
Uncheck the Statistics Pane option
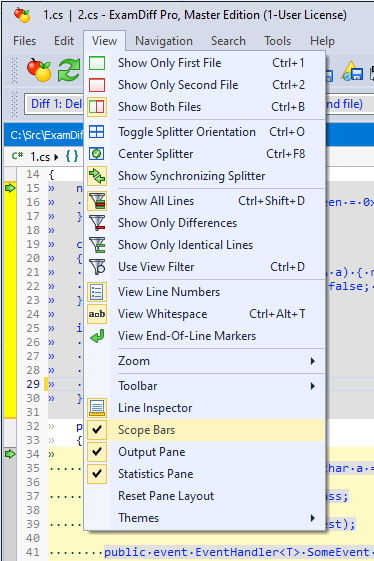coord(97,474)
